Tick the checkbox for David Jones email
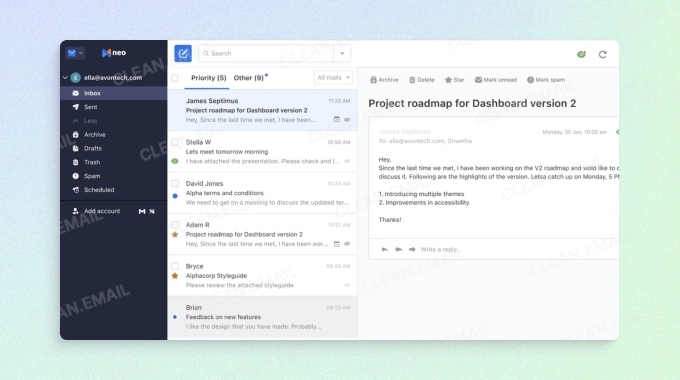This screenshot has height=380, width=680. (175, 183)
